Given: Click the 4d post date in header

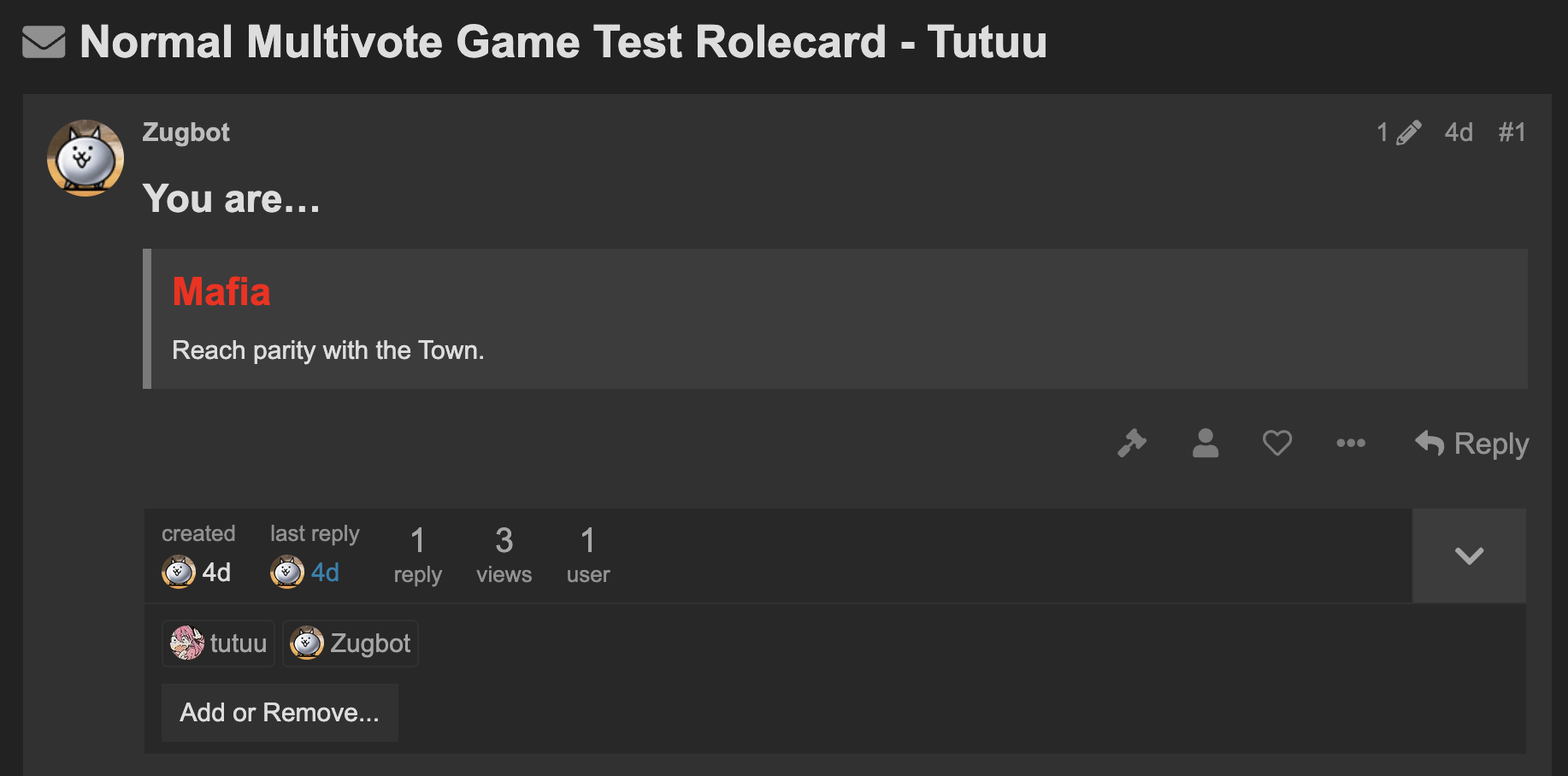Looking at the screenshot, I should [1459, 132].
